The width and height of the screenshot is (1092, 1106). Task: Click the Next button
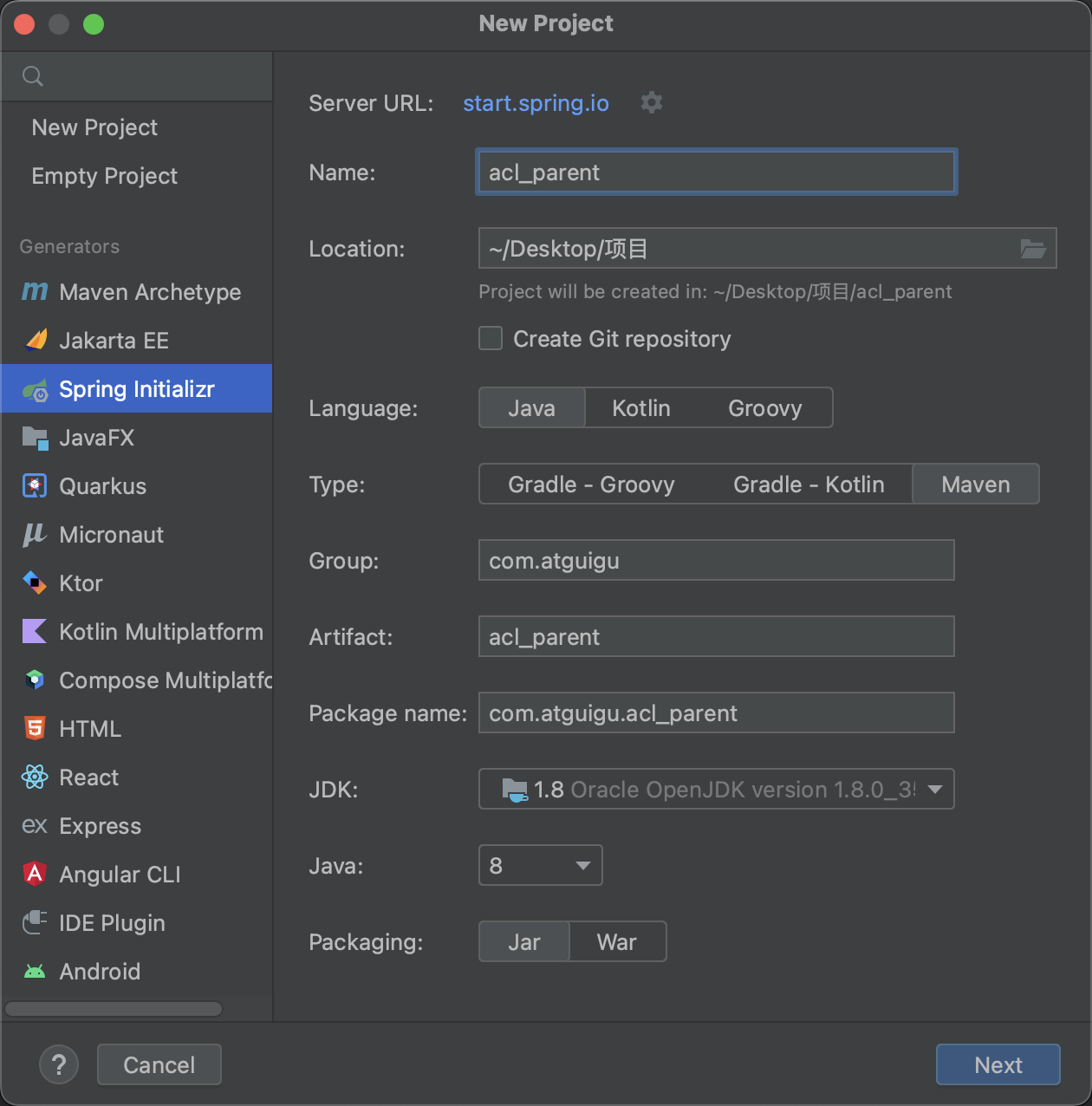tap(998, 1064)
